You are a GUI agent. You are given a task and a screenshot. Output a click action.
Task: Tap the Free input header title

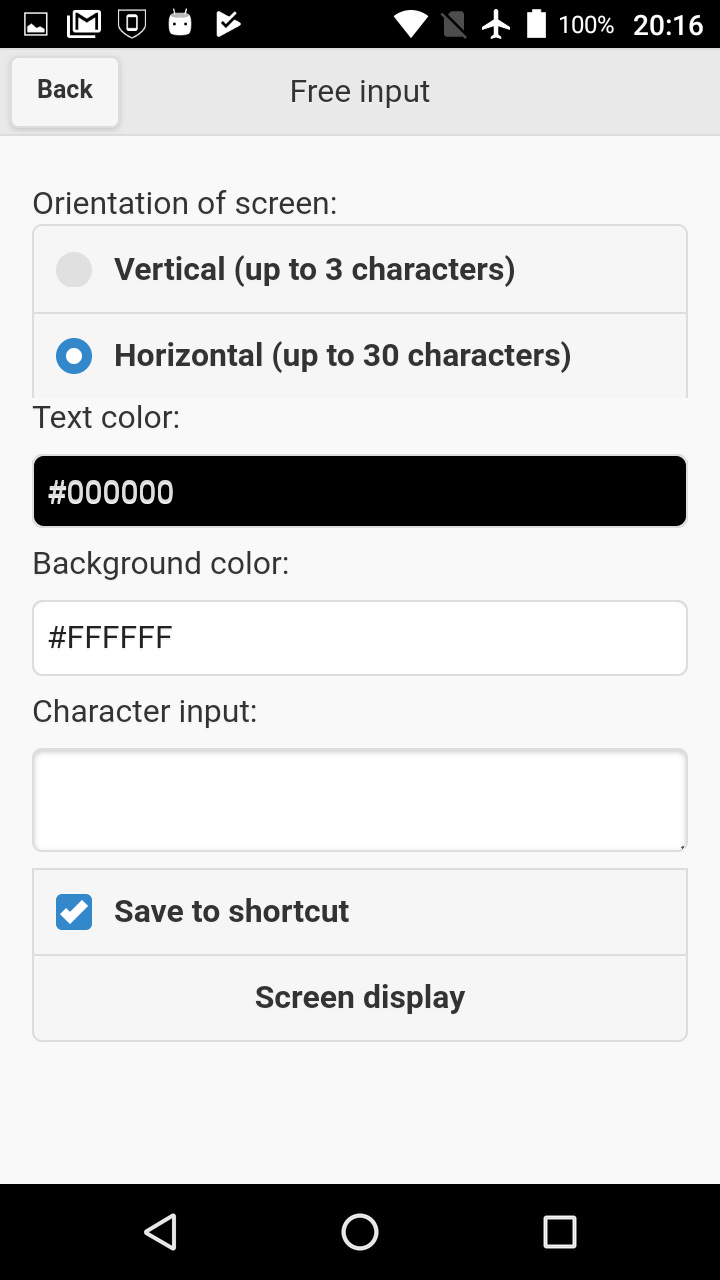[x=360, y=91]
